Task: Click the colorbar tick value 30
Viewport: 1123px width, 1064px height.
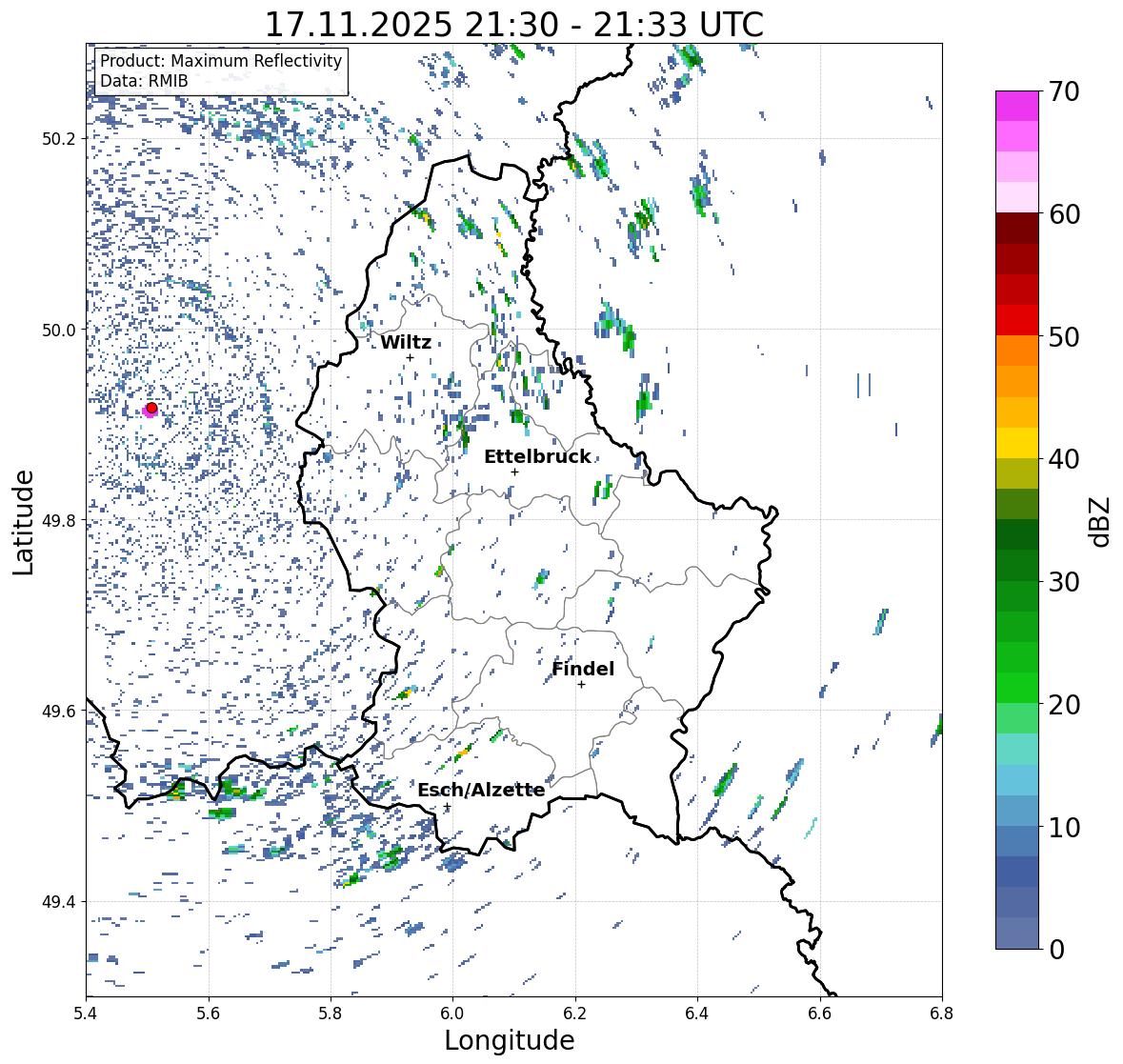Action: (x=1064, y=582)
